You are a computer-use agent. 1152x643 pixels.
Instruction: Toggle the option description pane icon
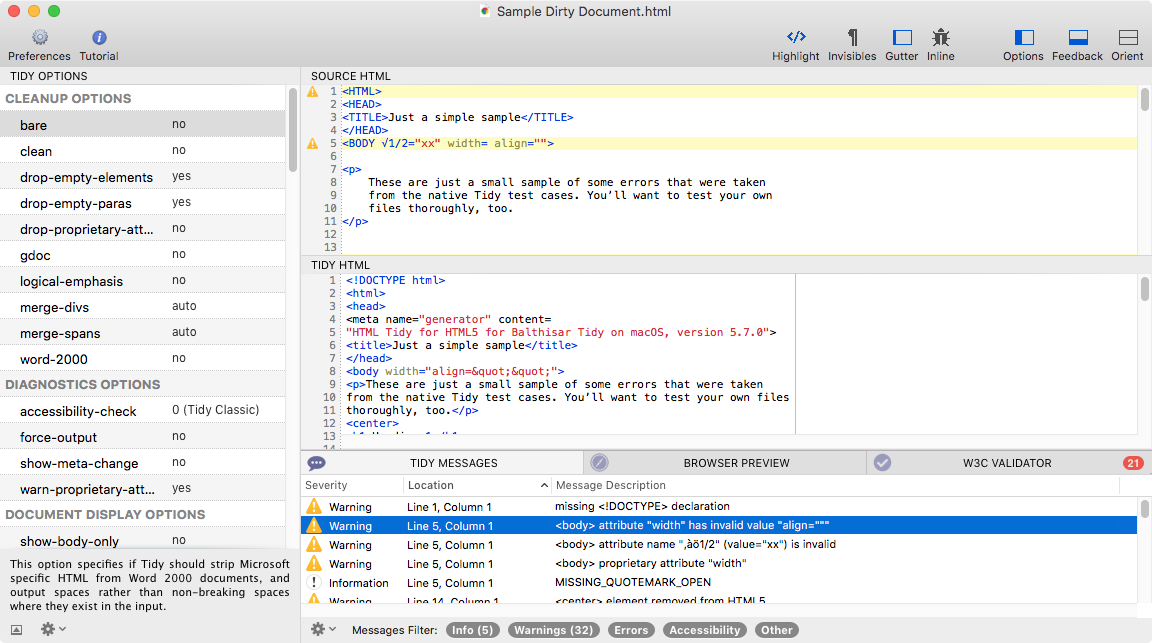16,630
